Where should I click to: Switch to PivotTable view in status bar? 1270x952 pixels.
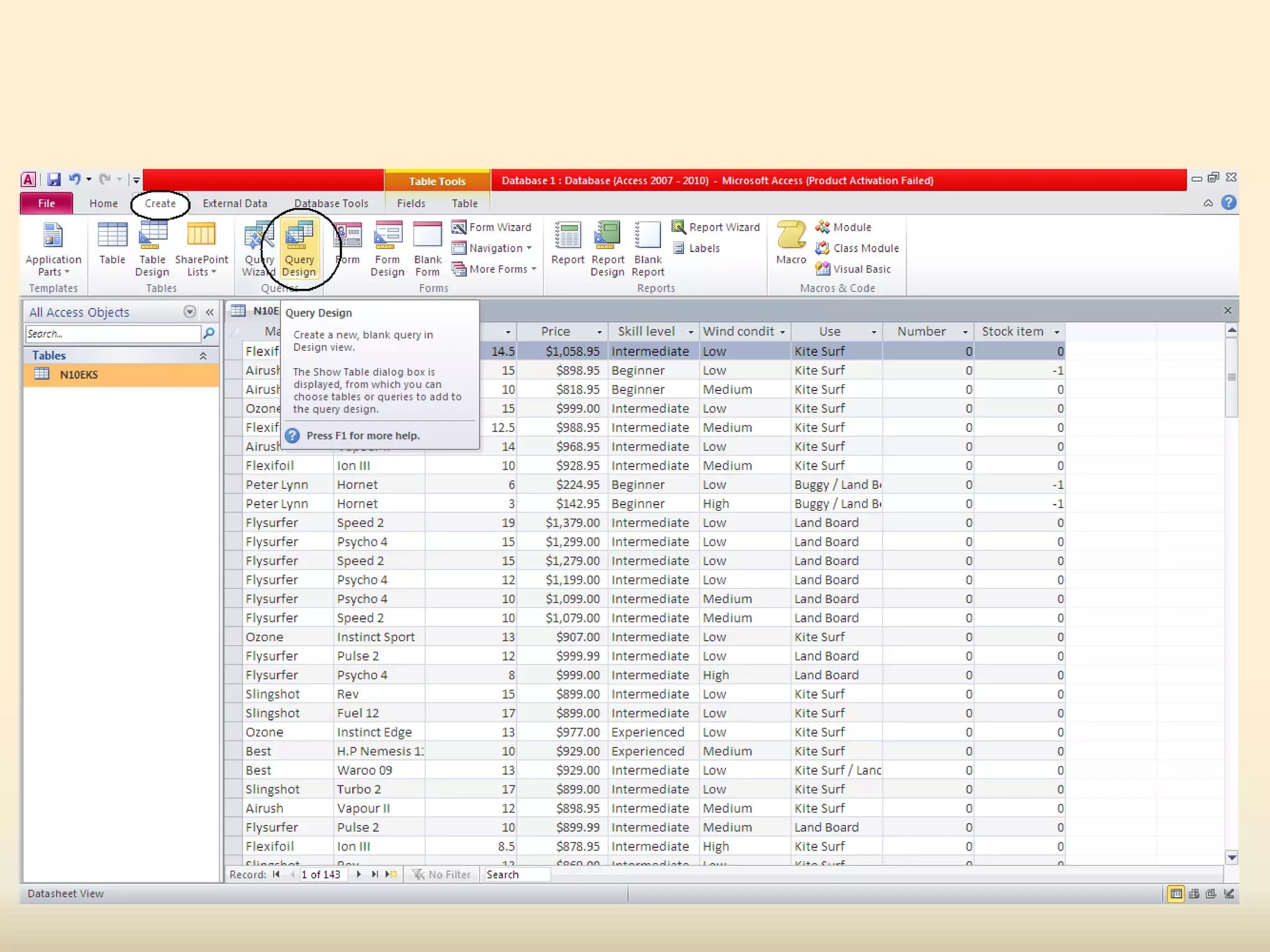coord(1194,894)
